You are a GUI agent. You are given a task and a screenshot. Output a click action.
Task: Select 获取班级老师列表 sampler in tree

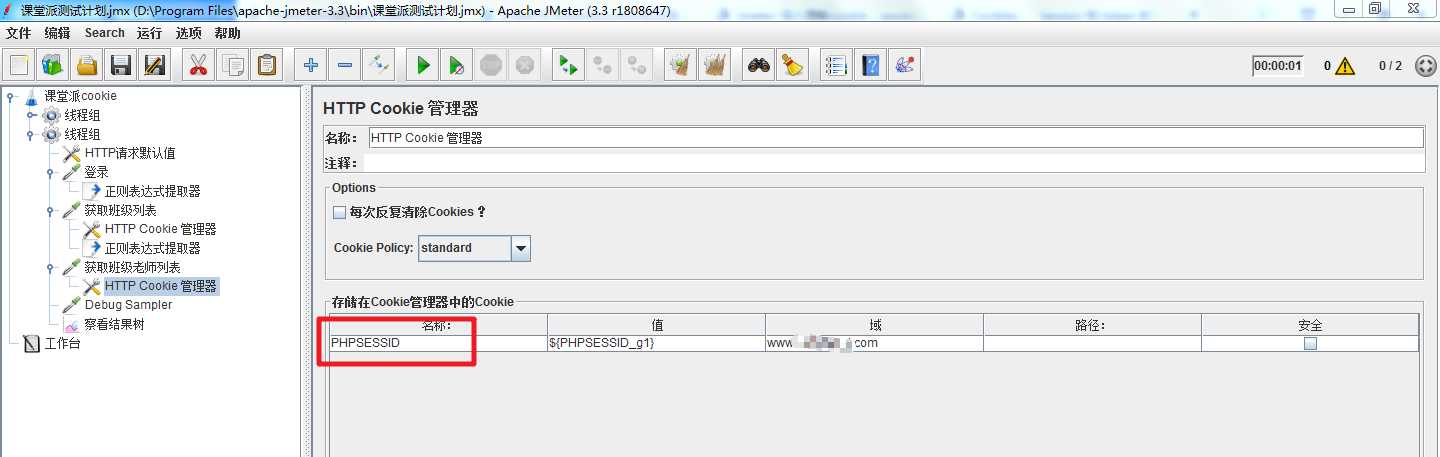point(132,267)
